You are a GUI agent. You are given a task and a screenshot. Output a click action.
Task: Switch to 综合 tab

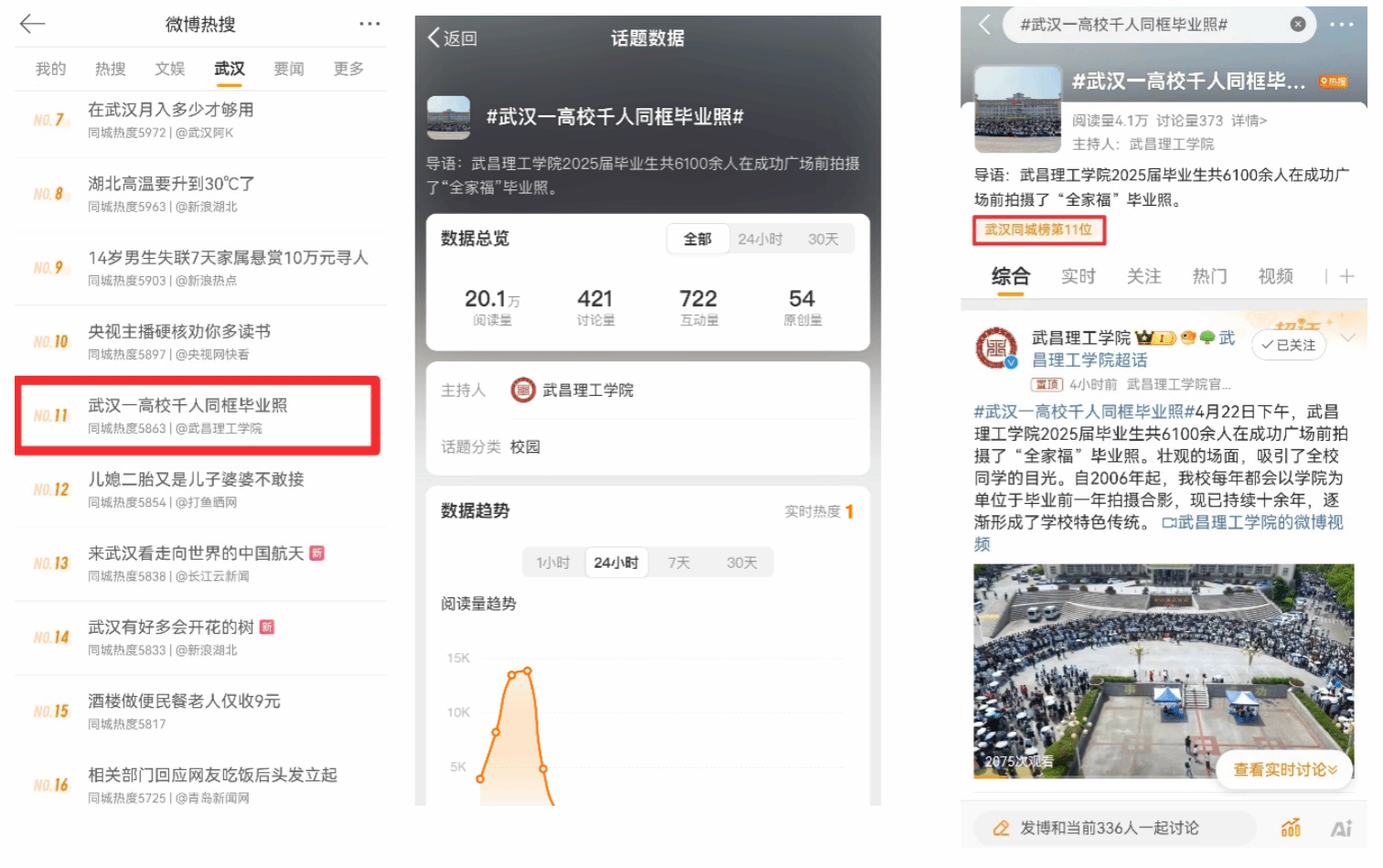point(1011,276)
